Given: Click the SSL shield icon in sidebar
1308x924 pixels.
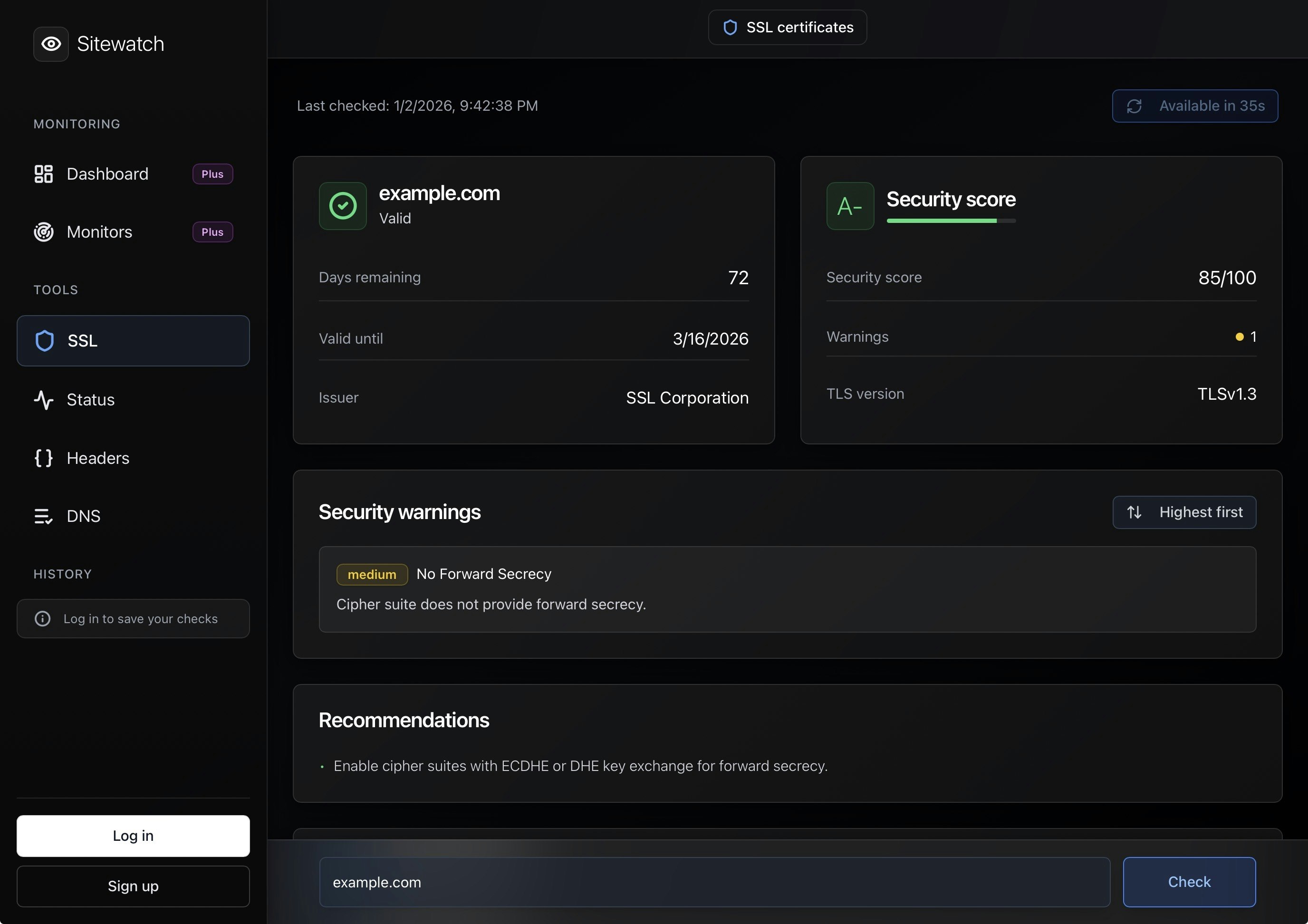Looking at the screenshot, I should point(44,340).
